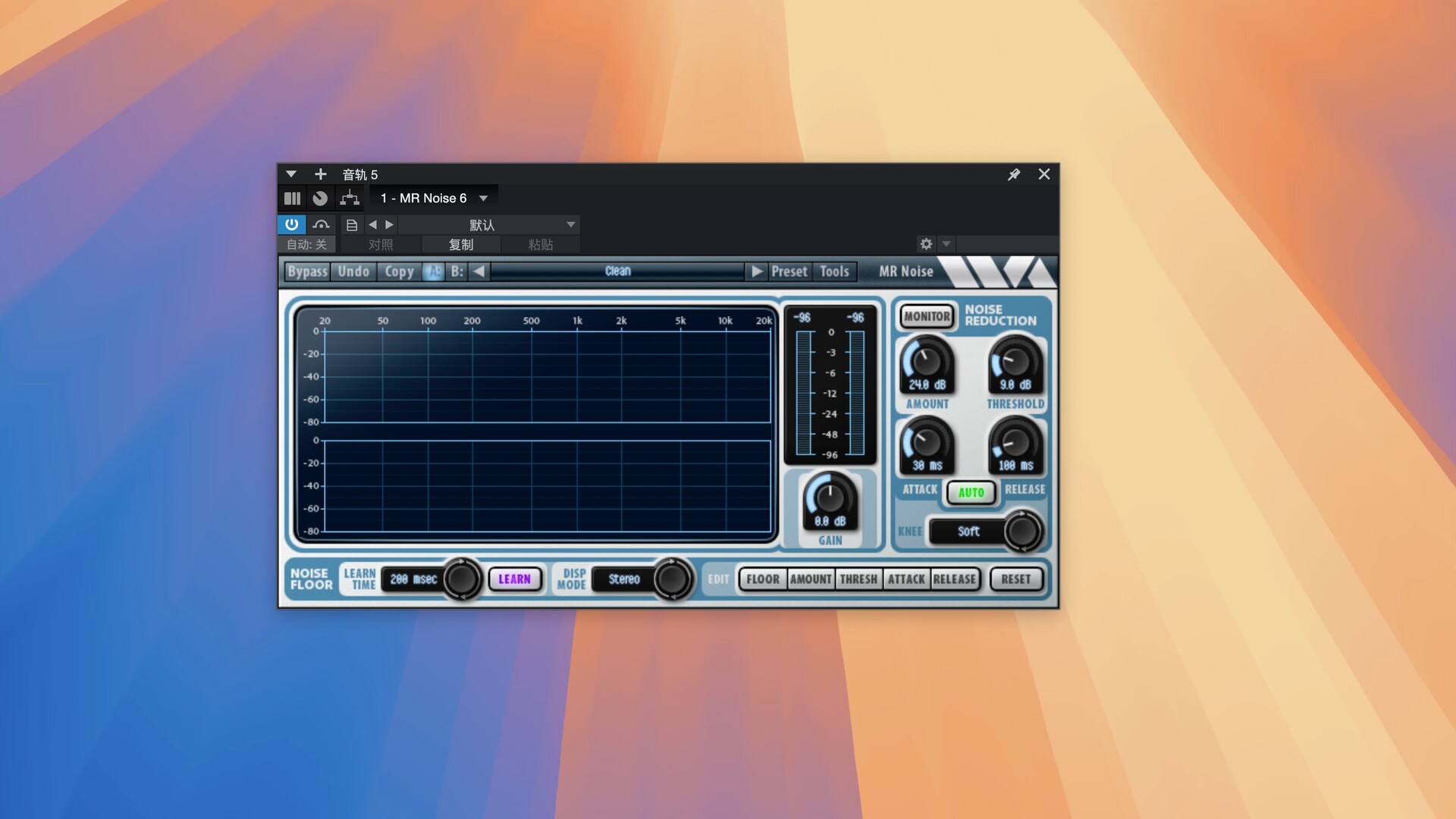This screenshot has height=819, width=1456.
Task: Click the MR Noise logo text
Action: point(906,271)
